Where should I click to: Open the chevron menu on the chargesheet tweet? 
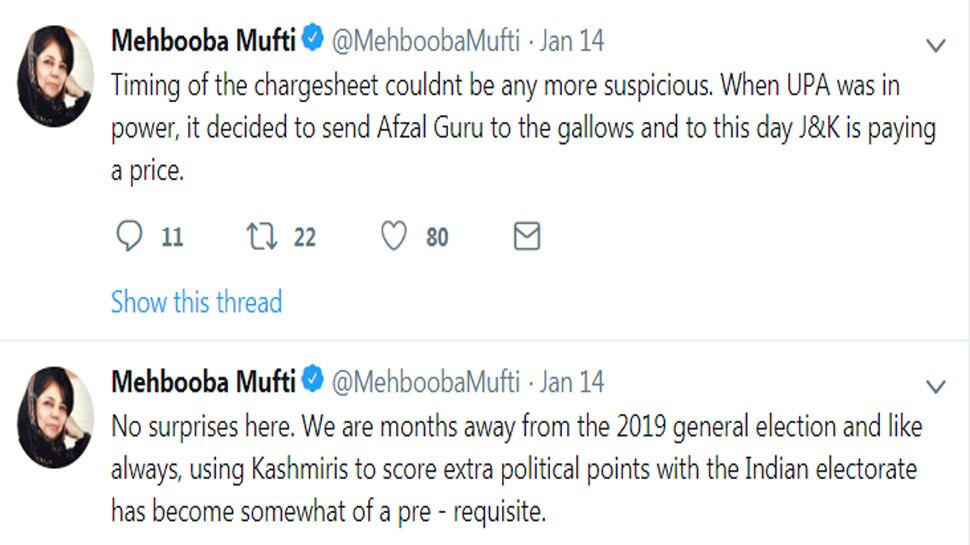(936, 46)
